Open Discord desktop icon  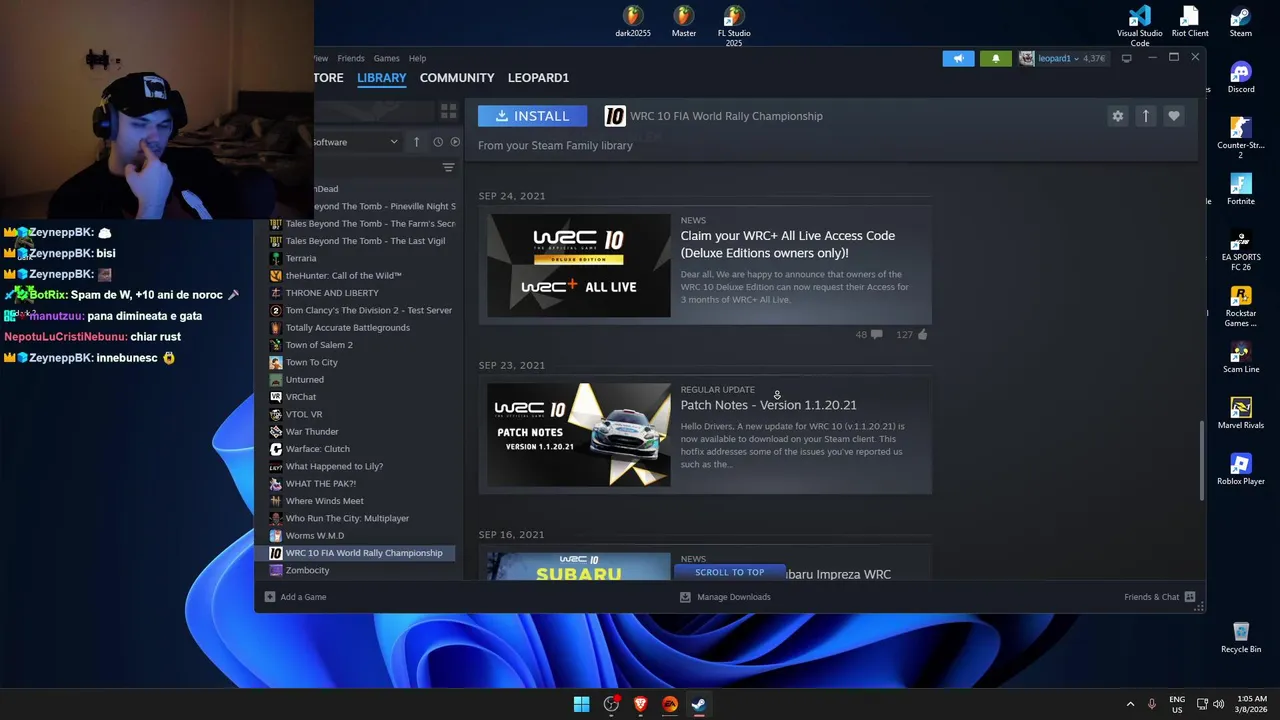click(x=1241, y=78)
